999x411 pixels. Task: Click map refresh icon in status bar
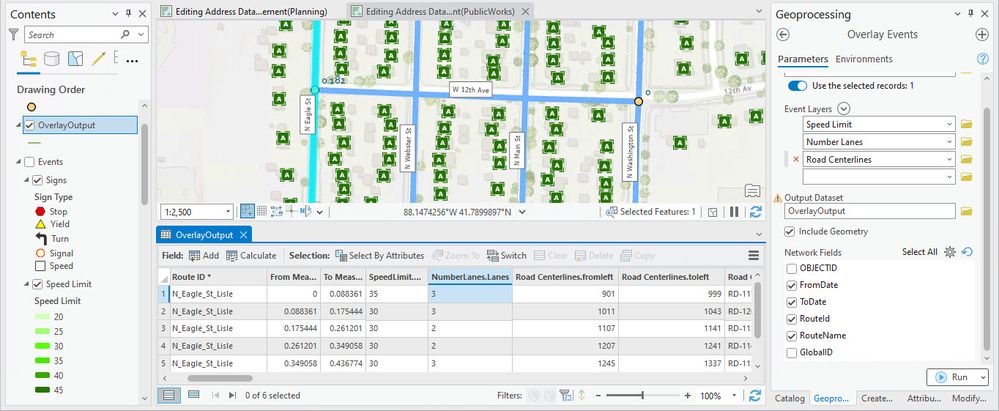pyautogui.click(x=756, y=212)
